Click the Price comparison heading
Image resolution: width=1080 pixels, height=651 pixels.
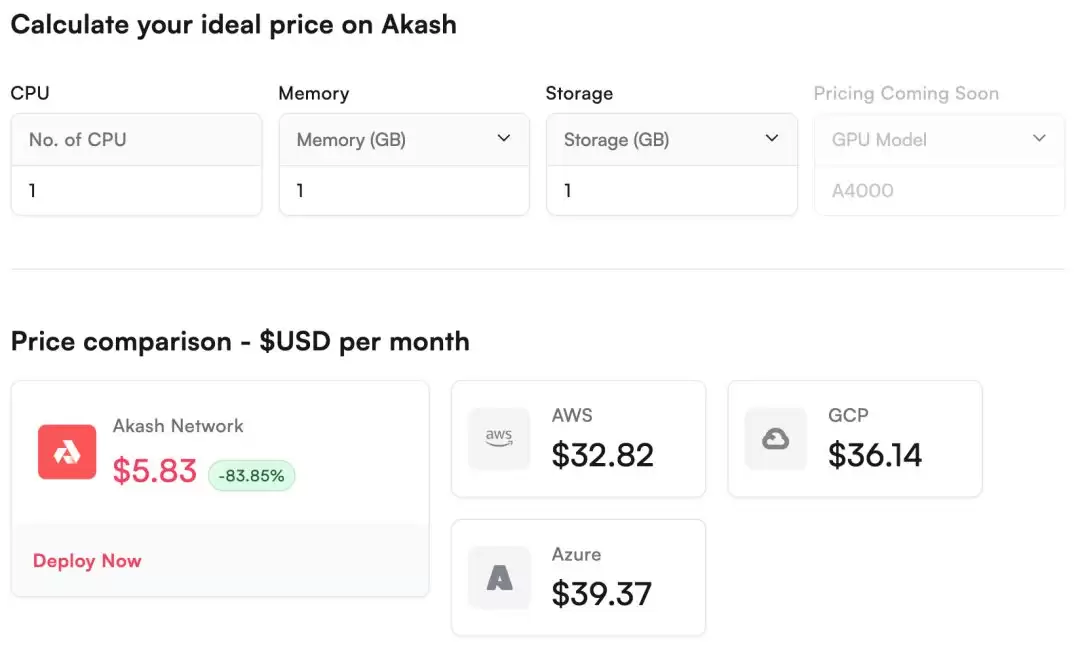click(240, 341)
